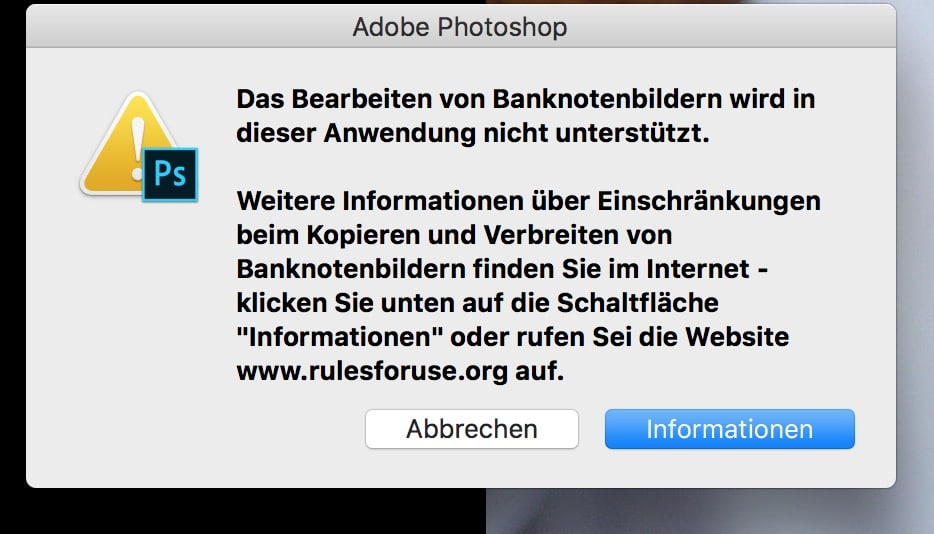Click the word "Einschränkungen" in message

(709, 201)
